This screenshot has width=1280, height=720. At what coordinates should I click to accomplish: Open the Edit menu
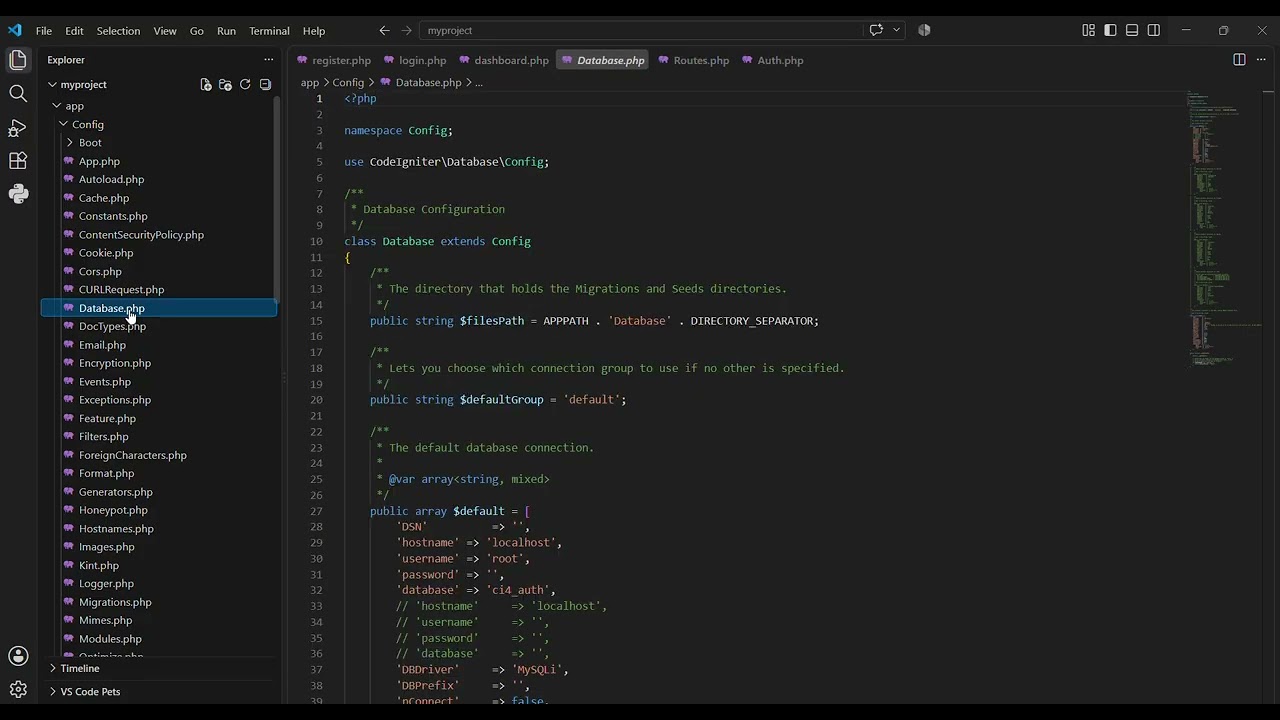click(x=75, y=31)
